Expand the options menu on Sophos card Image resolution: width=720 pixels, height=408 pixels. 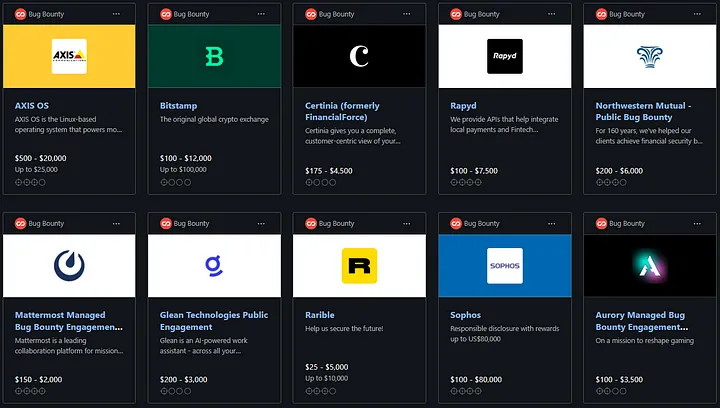[x=552, y=223]
